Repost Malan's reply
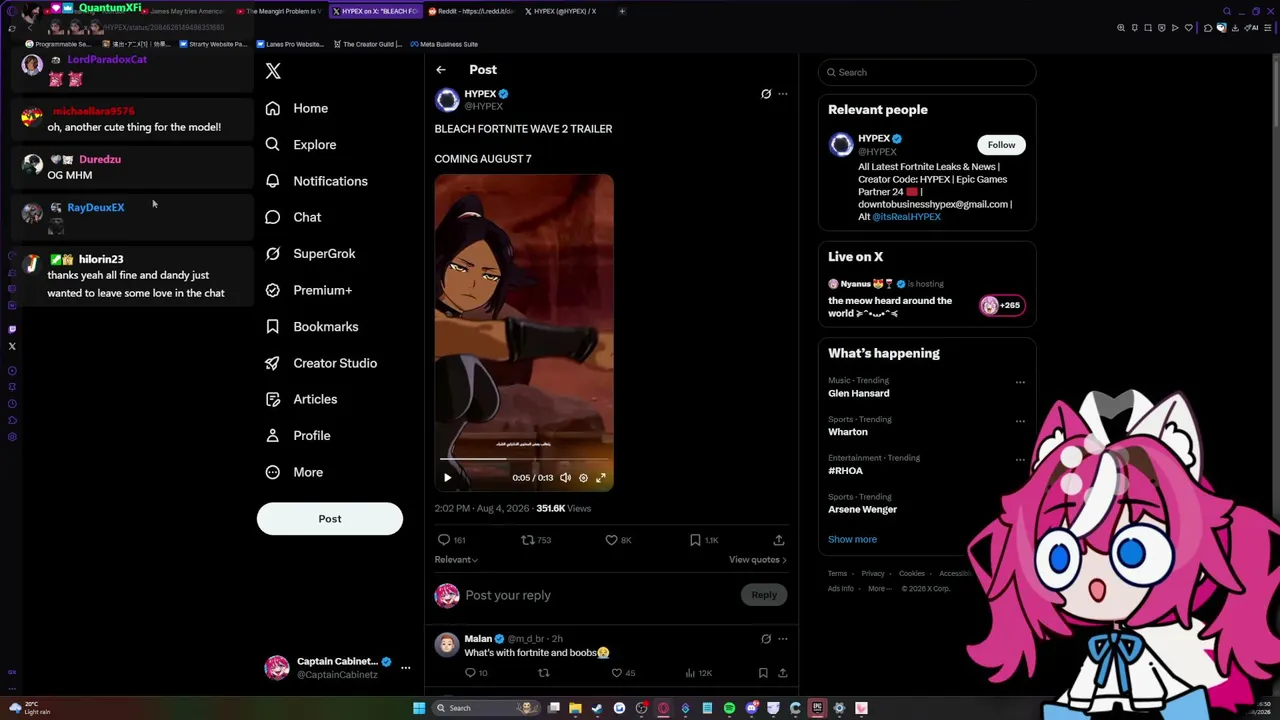1280x720 pixels. pyautogui.click(x=544, y=673)
